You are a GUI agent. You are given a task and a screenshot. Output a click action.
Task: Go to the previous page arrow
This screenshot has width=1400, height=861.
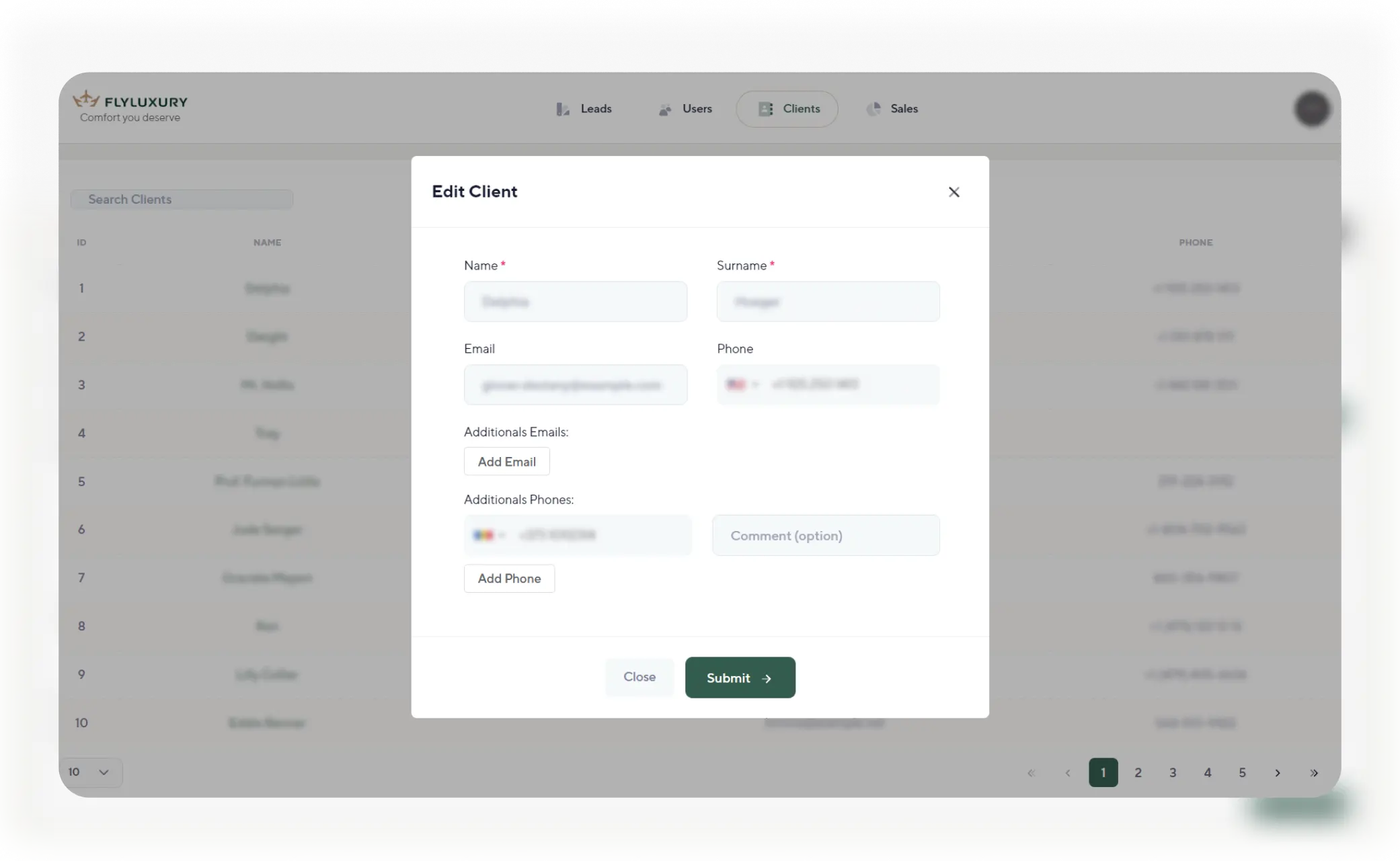click(x=1068, y=773)
